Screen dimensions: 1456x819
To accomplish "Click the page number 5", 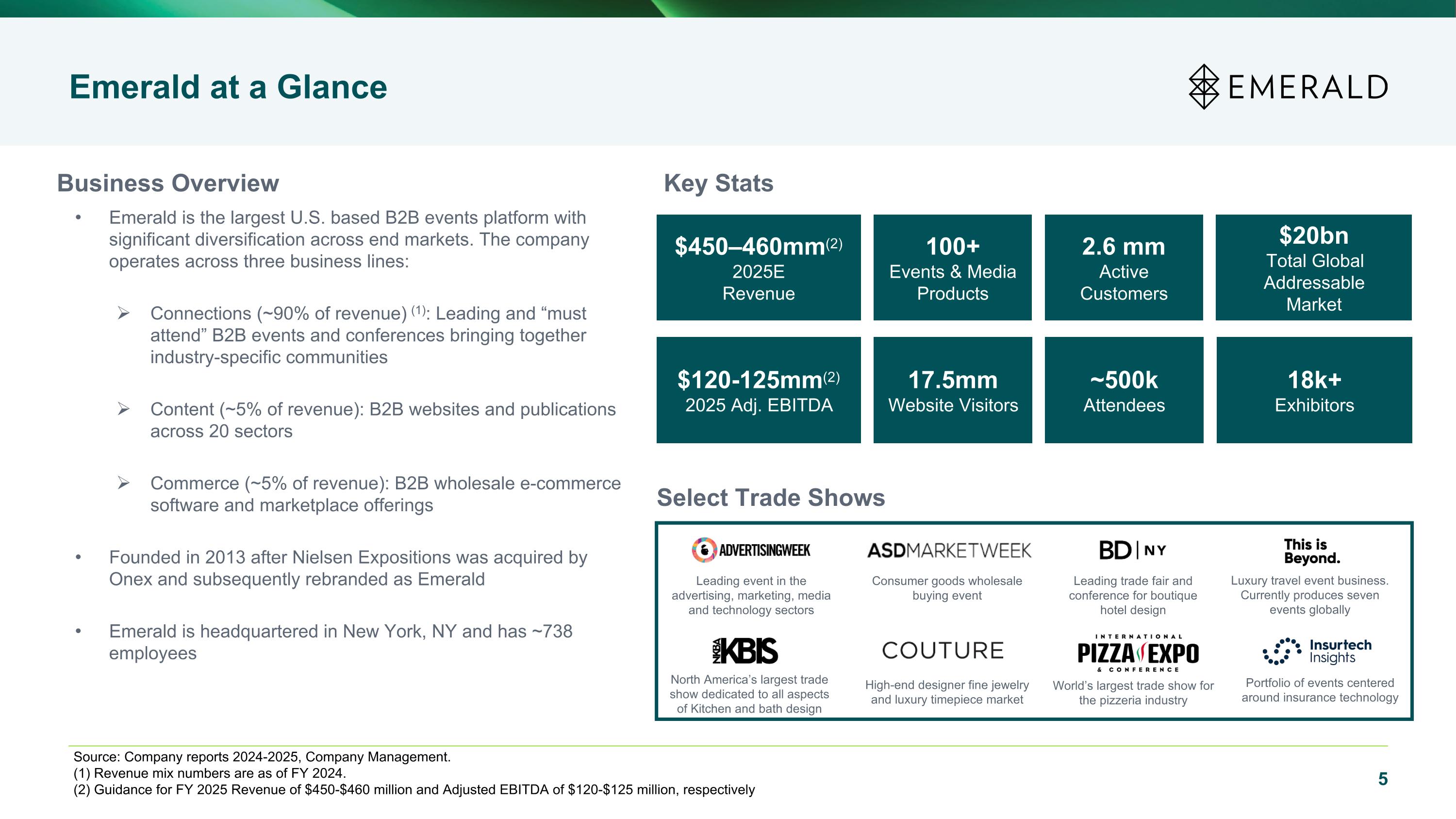I will [1383, 779].
